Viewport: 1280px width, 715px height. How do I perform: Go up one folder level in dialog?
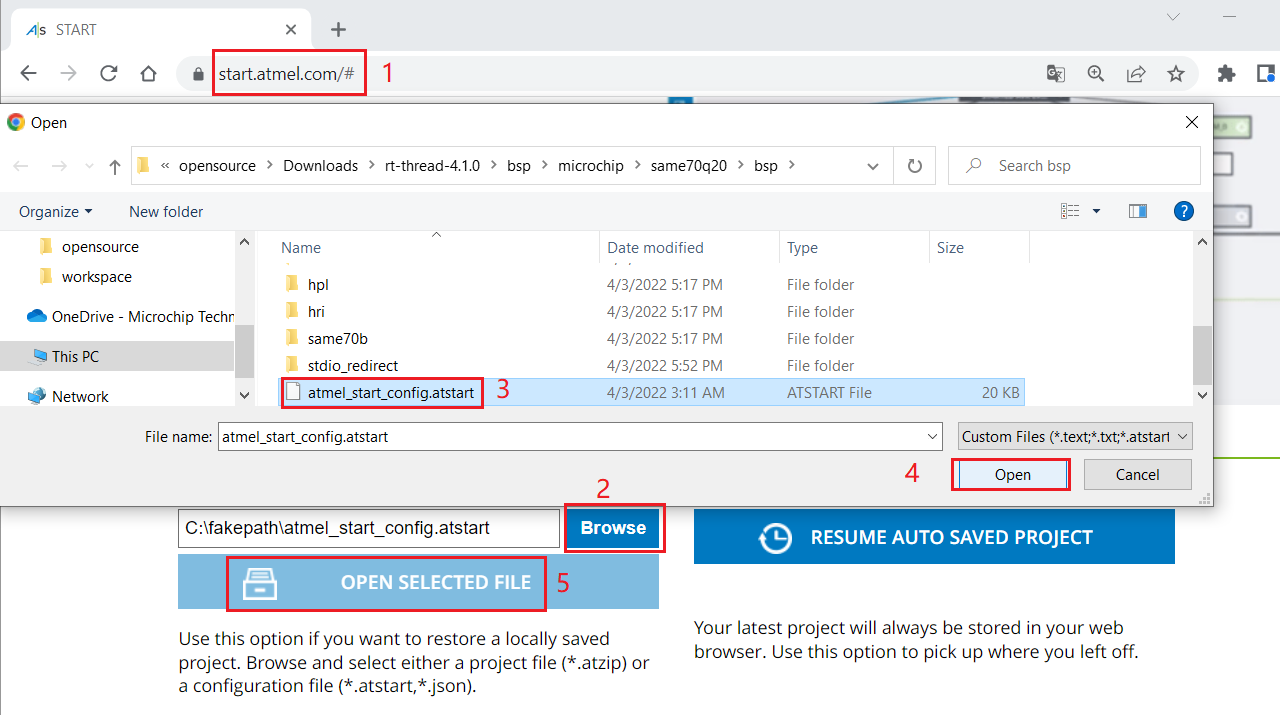pyautogui.click(x=115, y=166)
